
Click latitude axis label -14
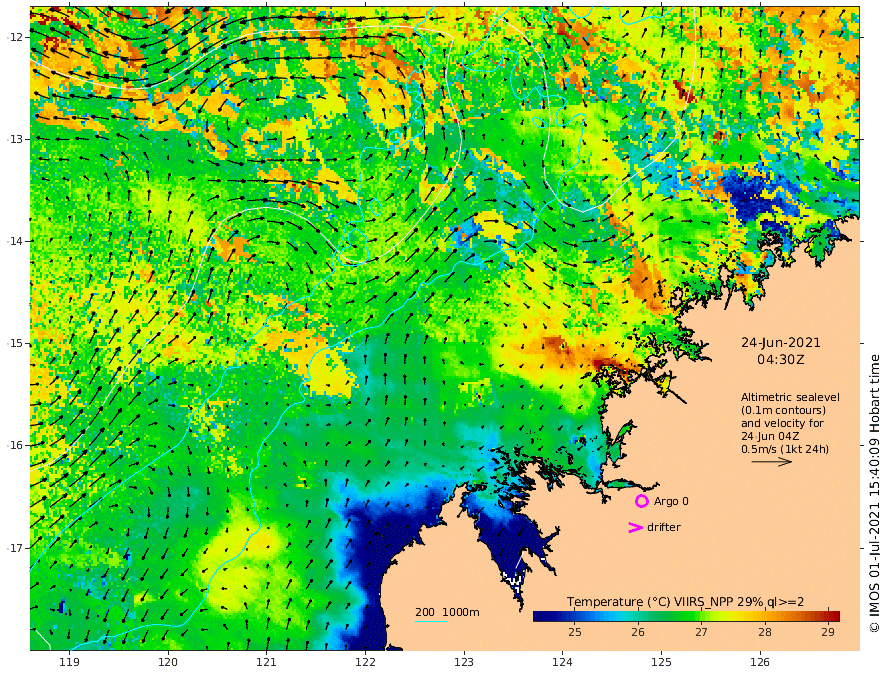(x=15, y=241)
